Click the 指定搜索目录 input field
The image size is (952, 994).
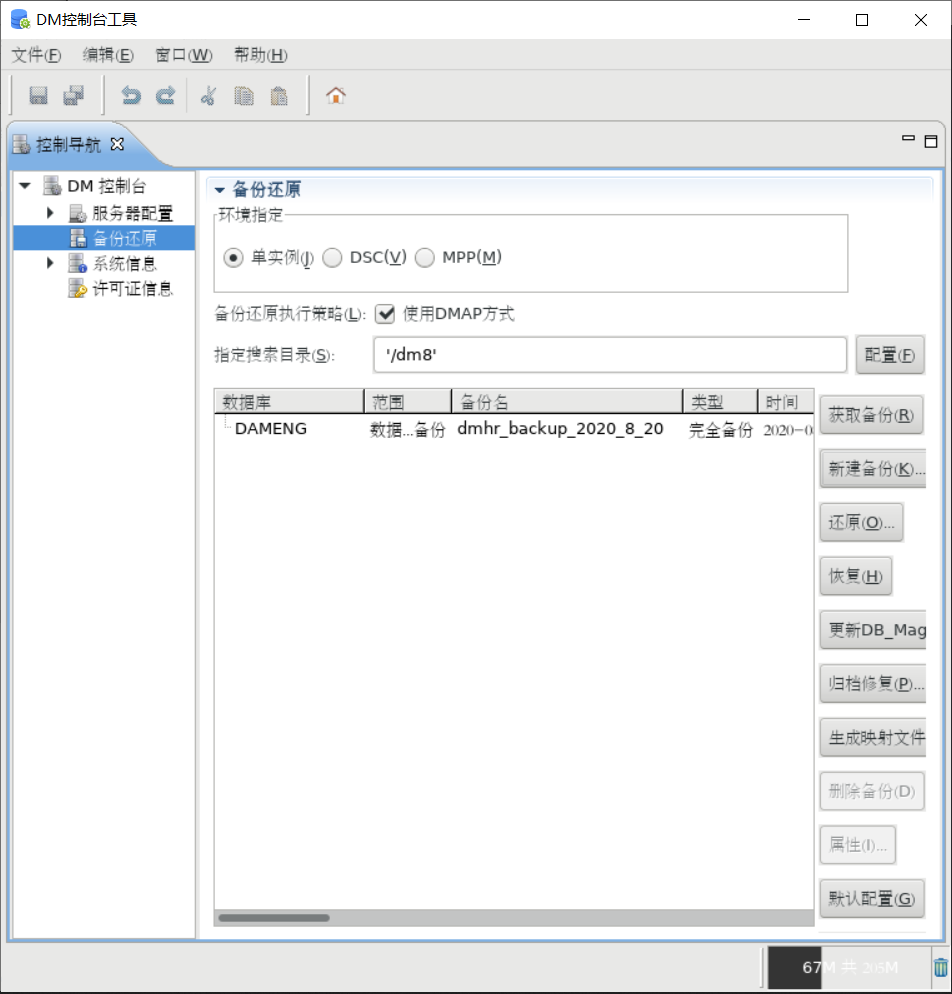(x=610, y=355)
